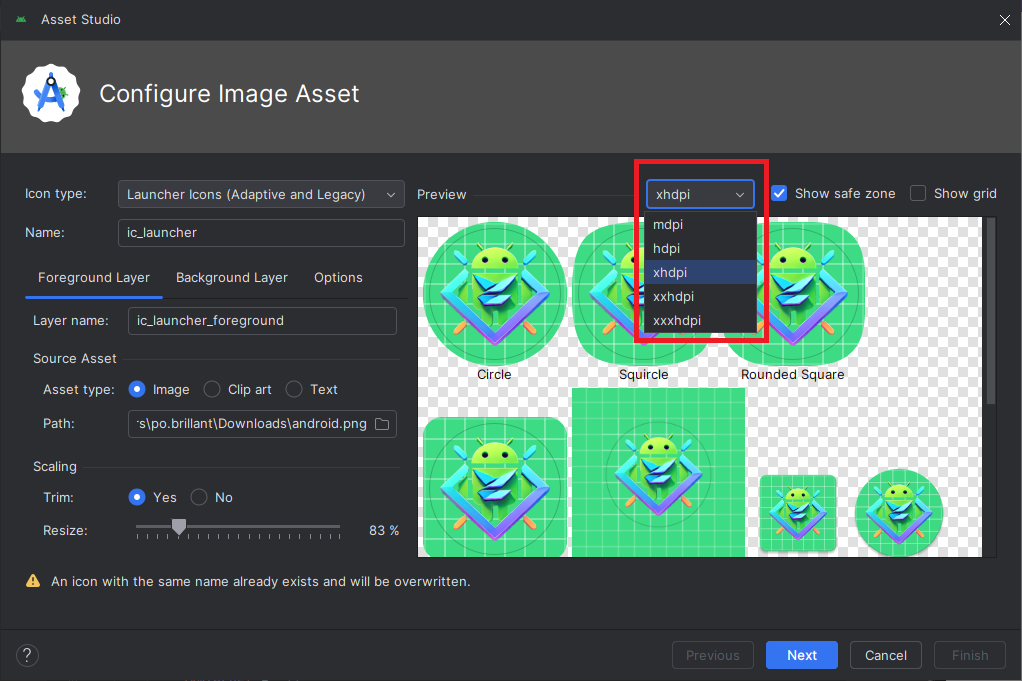
Task: Choose xxxhdpi from the density list
Action: pos(700,321)
